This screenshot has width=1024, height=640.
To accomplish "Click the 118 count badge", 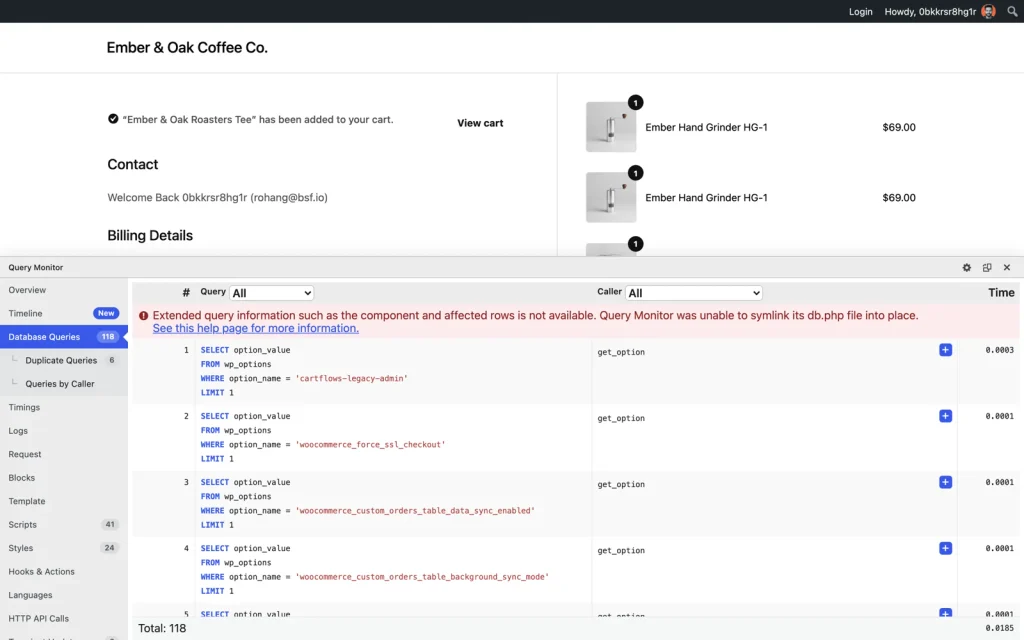I will pyautogui.click(x=108, y=337).
